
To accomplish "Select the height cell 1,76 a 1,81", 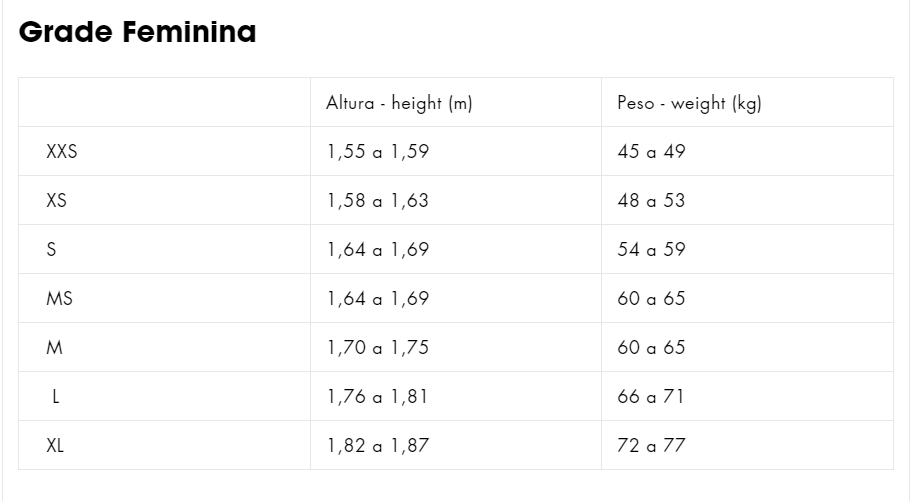I will click(377, 397).
